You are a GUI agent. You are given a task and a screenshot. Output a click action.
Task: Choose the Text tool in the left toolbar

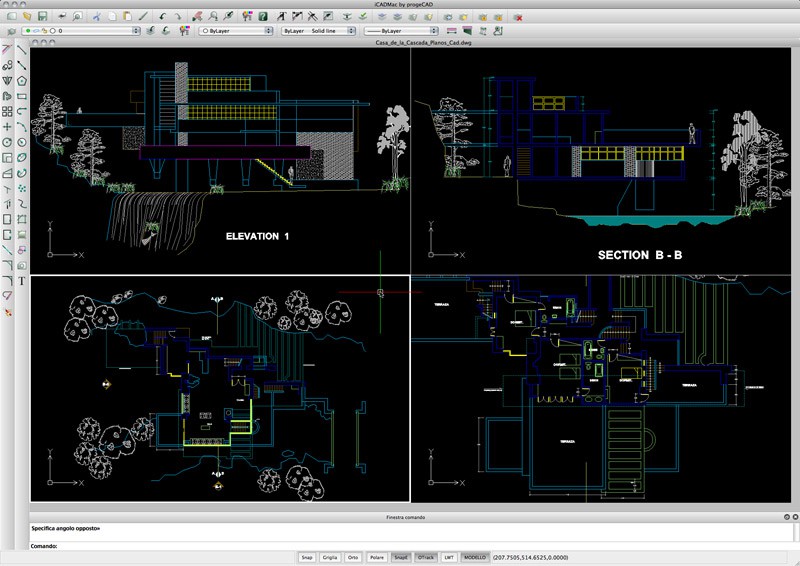(21, 281)
